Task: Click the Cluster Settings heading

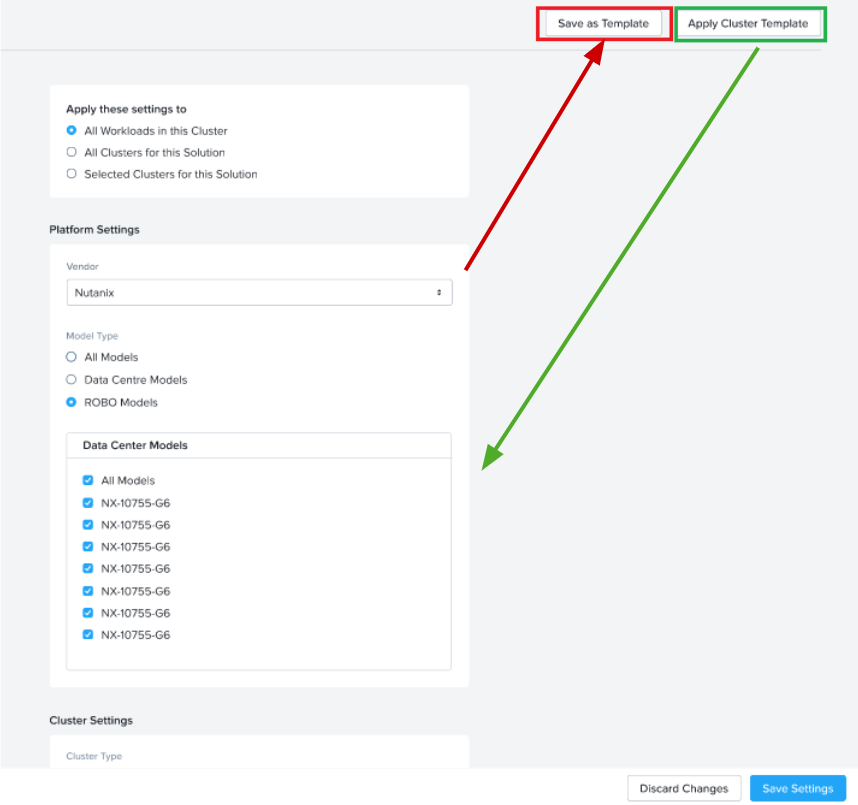Action: click(x=91, y=721)
